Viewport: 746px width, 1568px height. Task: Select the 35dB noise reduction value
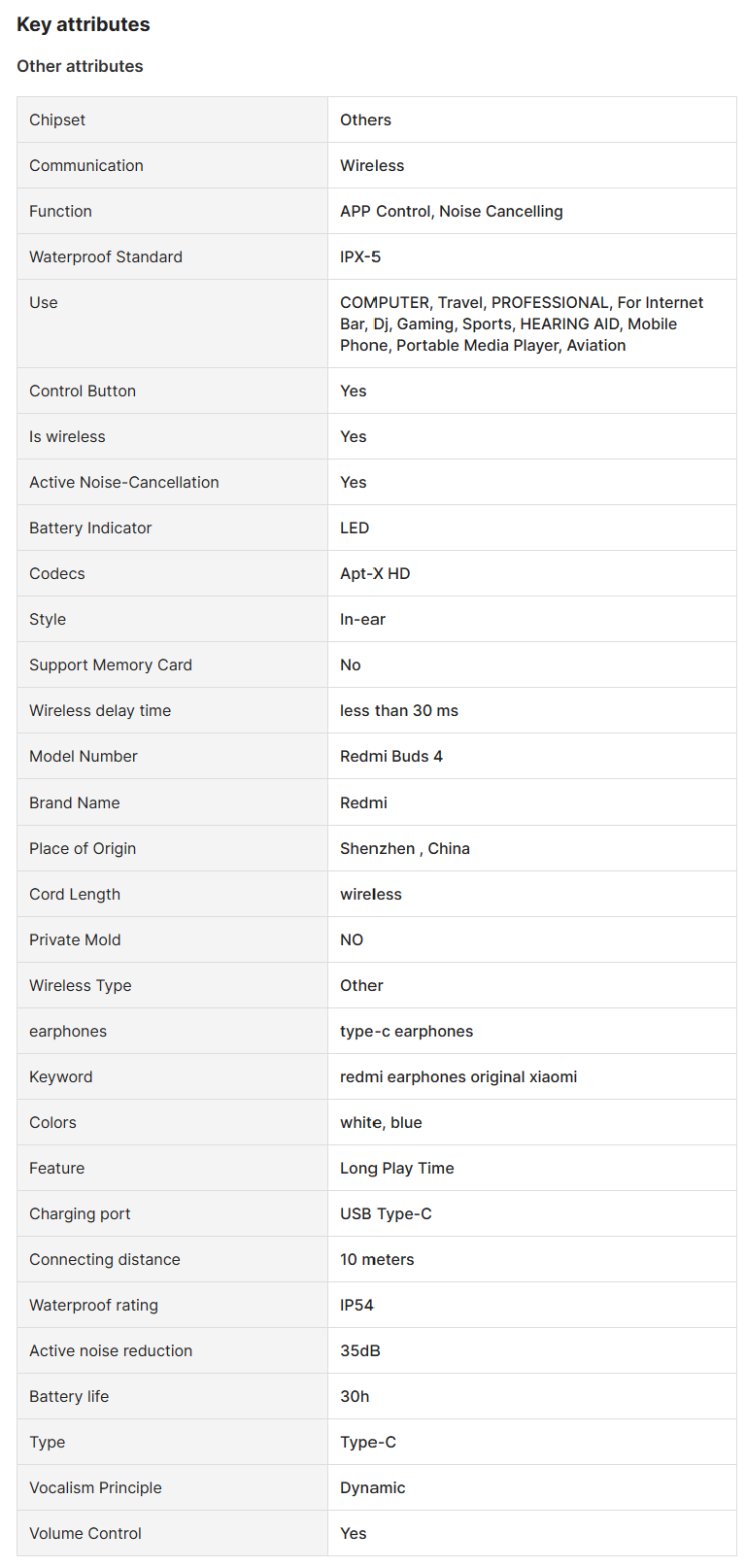pos(360,1350)
